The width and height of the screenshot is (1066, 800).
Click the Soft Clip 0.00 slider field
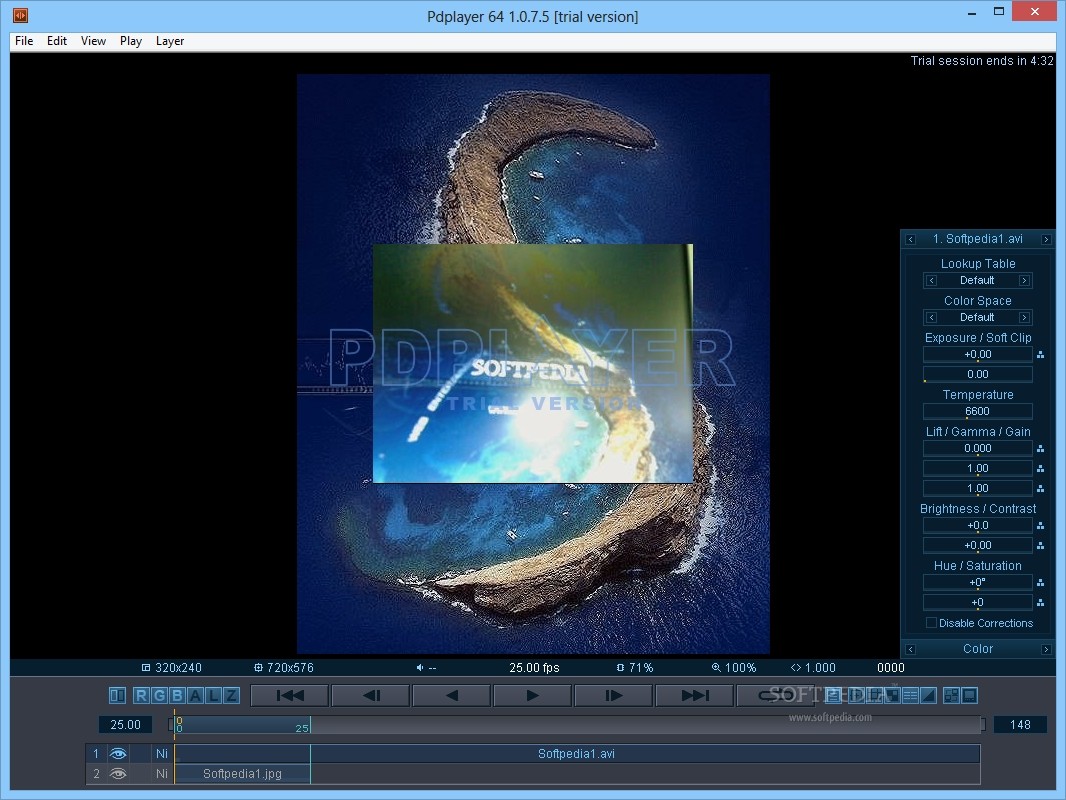coord(978,375)
